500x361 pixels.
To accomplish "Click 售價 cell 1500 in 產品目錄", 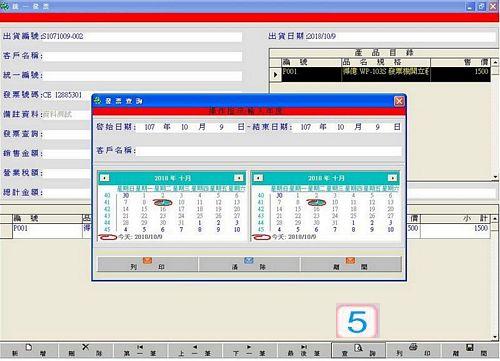I will click(x=460, y=74).
